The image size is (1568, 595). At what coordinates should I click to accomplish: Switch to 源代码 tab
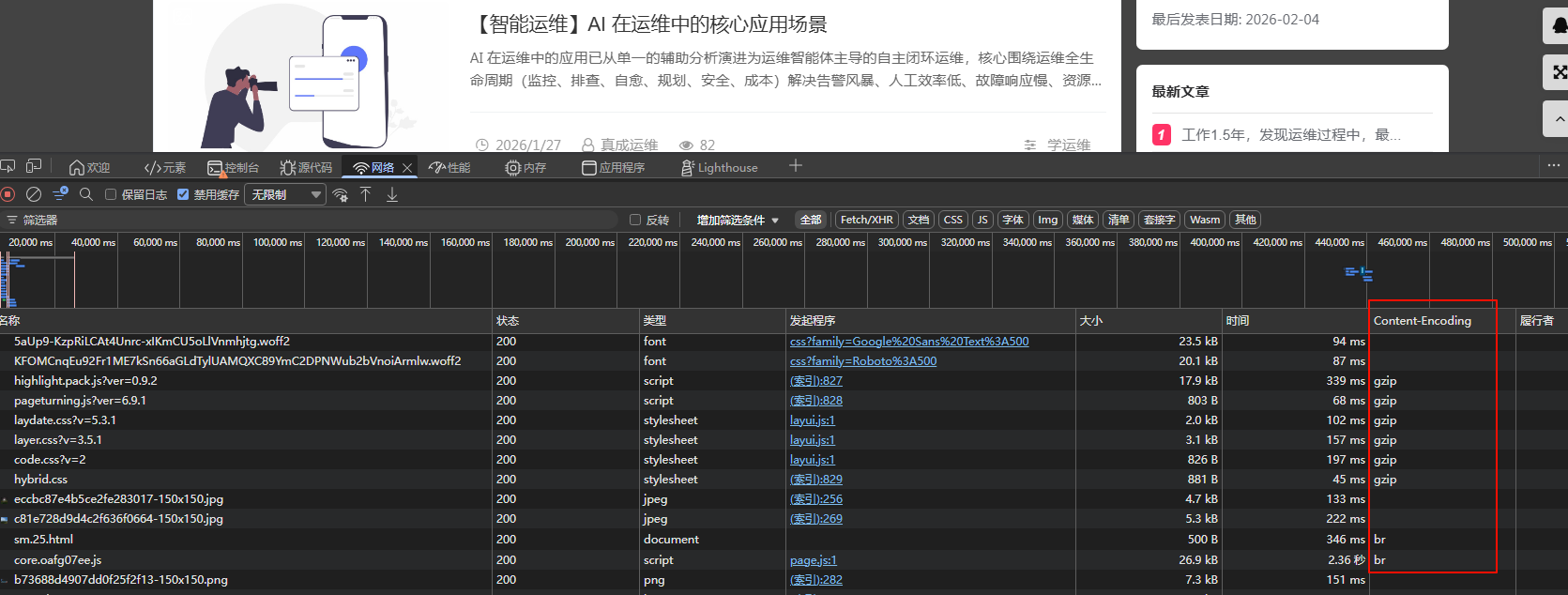tap(306, 168)
